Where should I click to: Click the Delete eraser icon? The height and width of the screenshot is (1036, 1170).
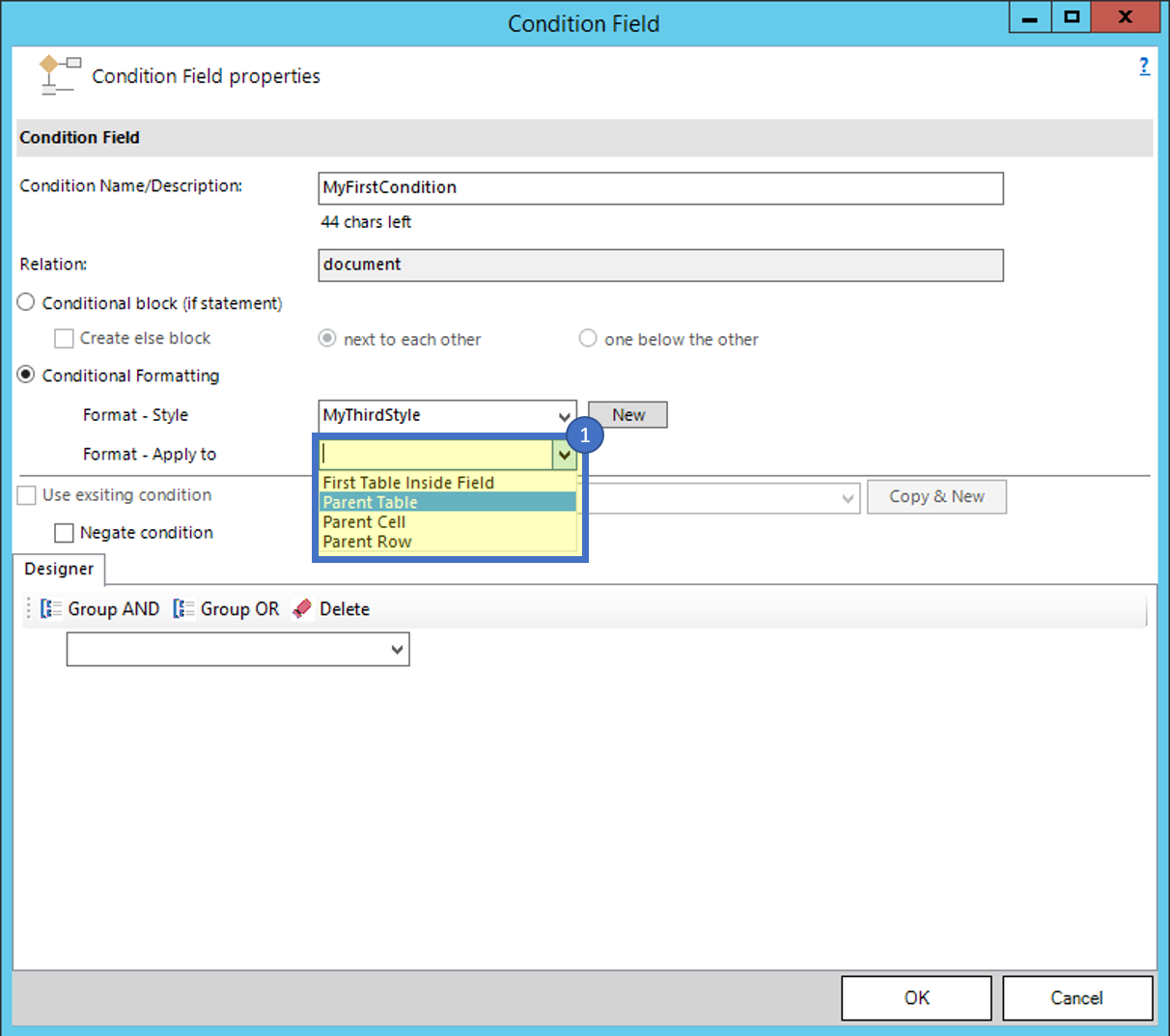pos(301,608)
